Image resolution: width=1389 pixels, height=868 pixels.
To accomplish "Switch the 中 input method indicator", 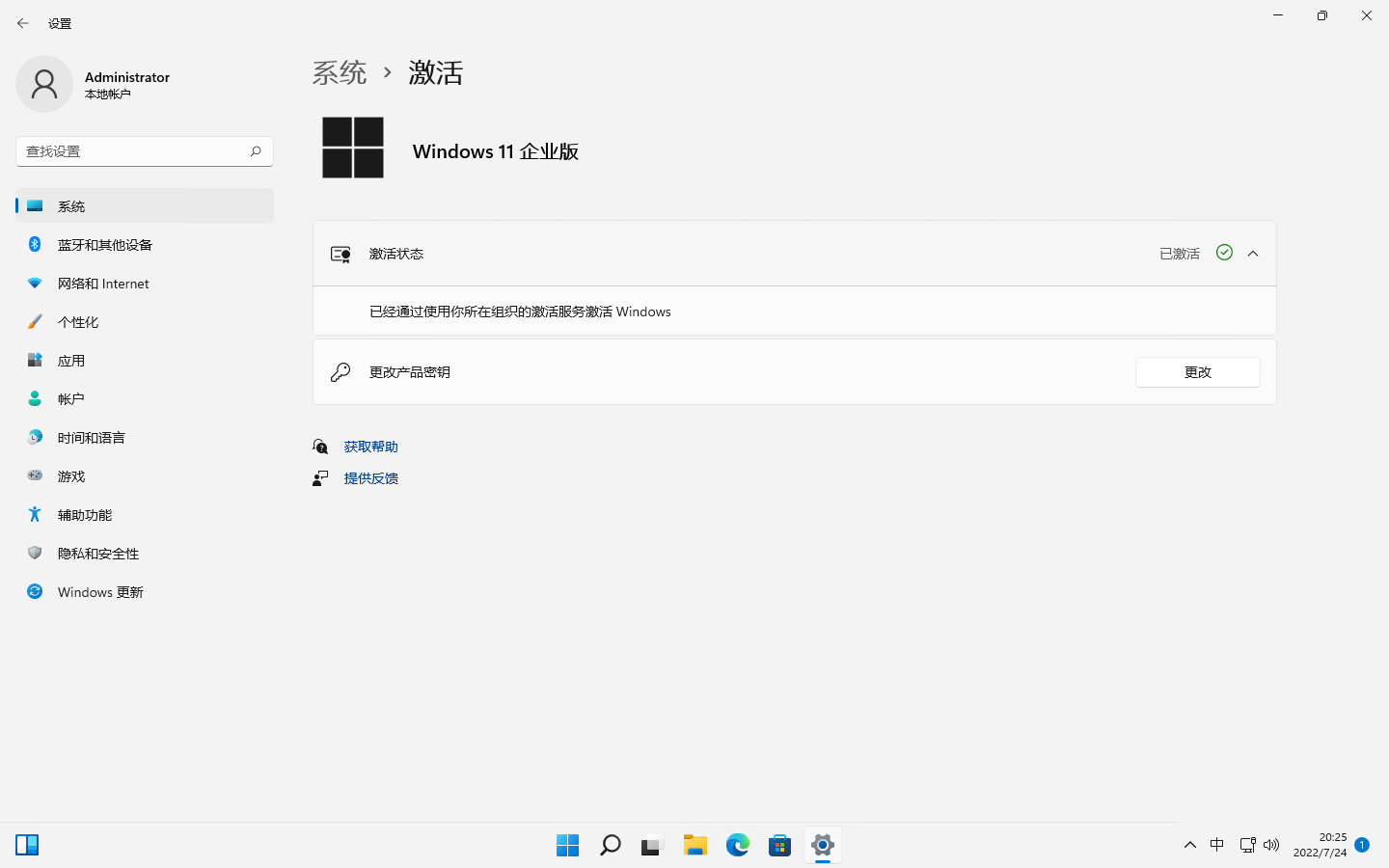I will coord(1217,845).
